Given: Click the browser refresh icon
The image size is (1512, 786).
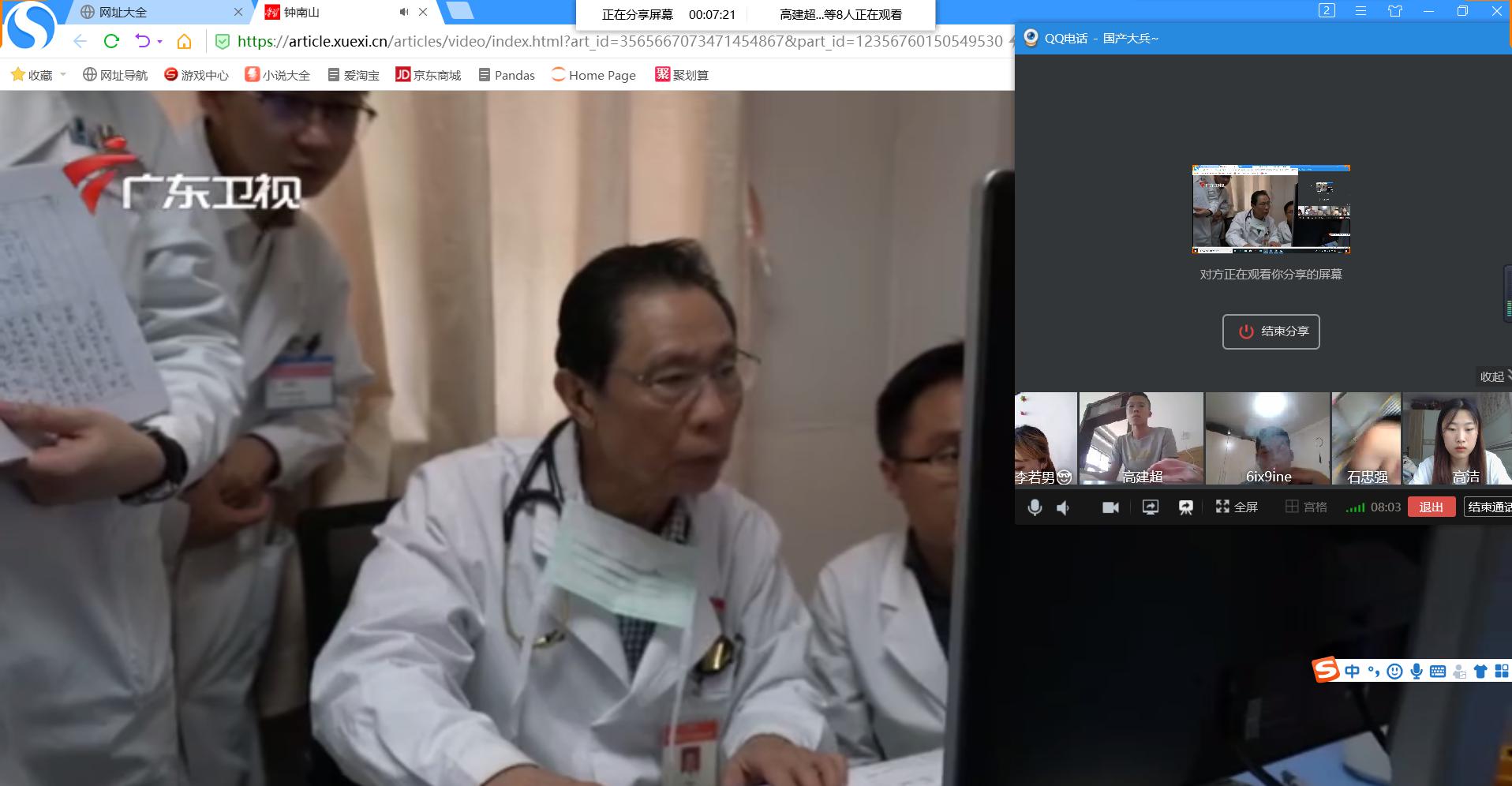Looking at the screenshot, I should [x=111, y=41].
